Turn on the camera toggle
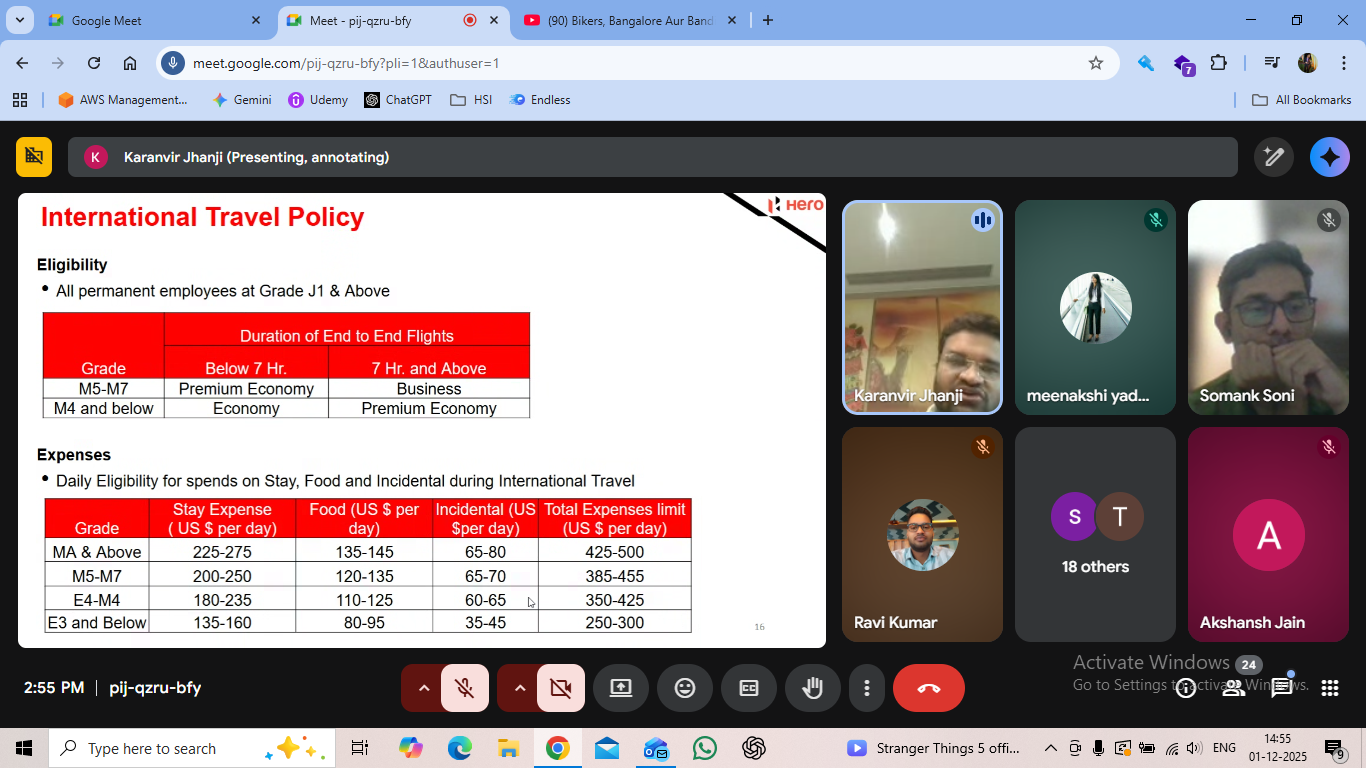The width and height of the screenshot is (1366, 768). pyautogui.click(x=560, y=688)
